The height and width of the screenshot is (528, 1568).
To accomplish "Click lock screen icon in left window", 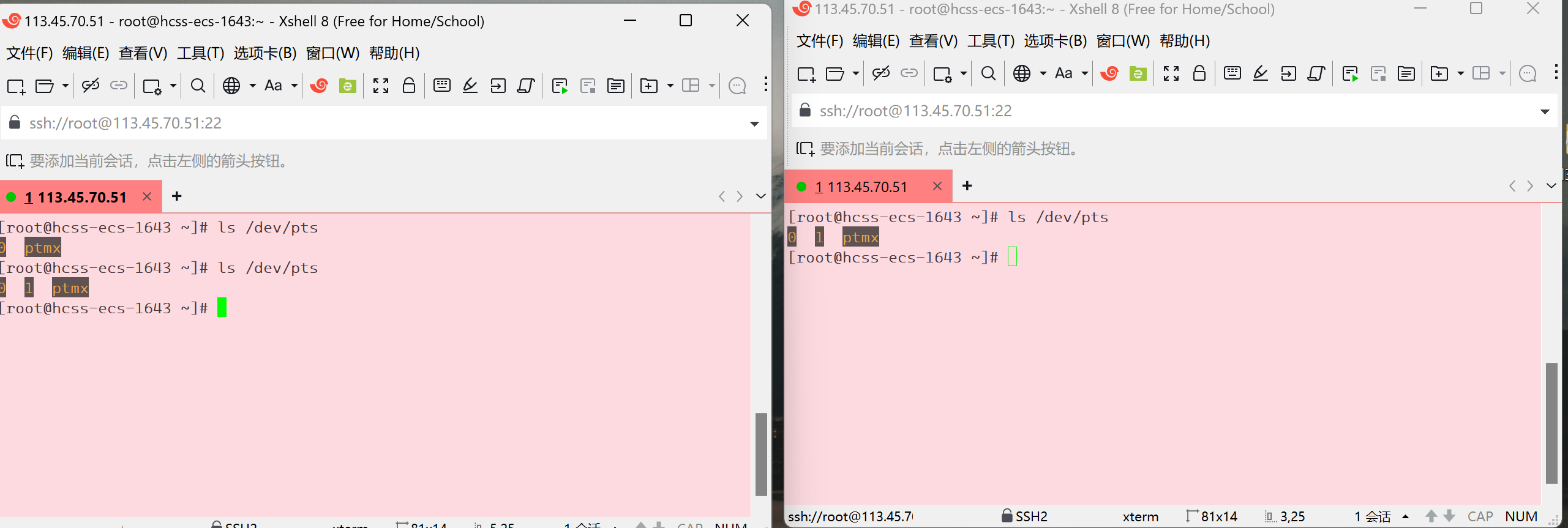I will [409, 85].
